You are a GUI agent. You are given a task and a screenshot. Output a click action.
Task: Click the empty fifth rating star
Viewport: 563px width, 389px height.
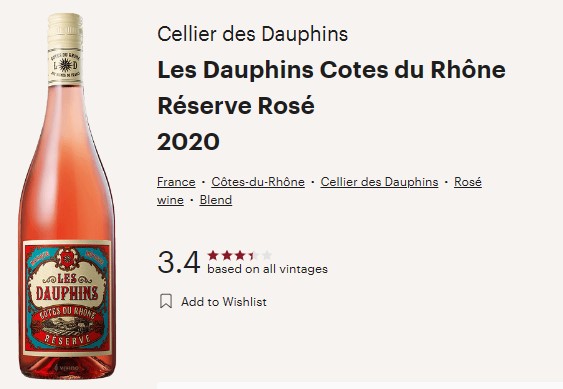(266, 255)
